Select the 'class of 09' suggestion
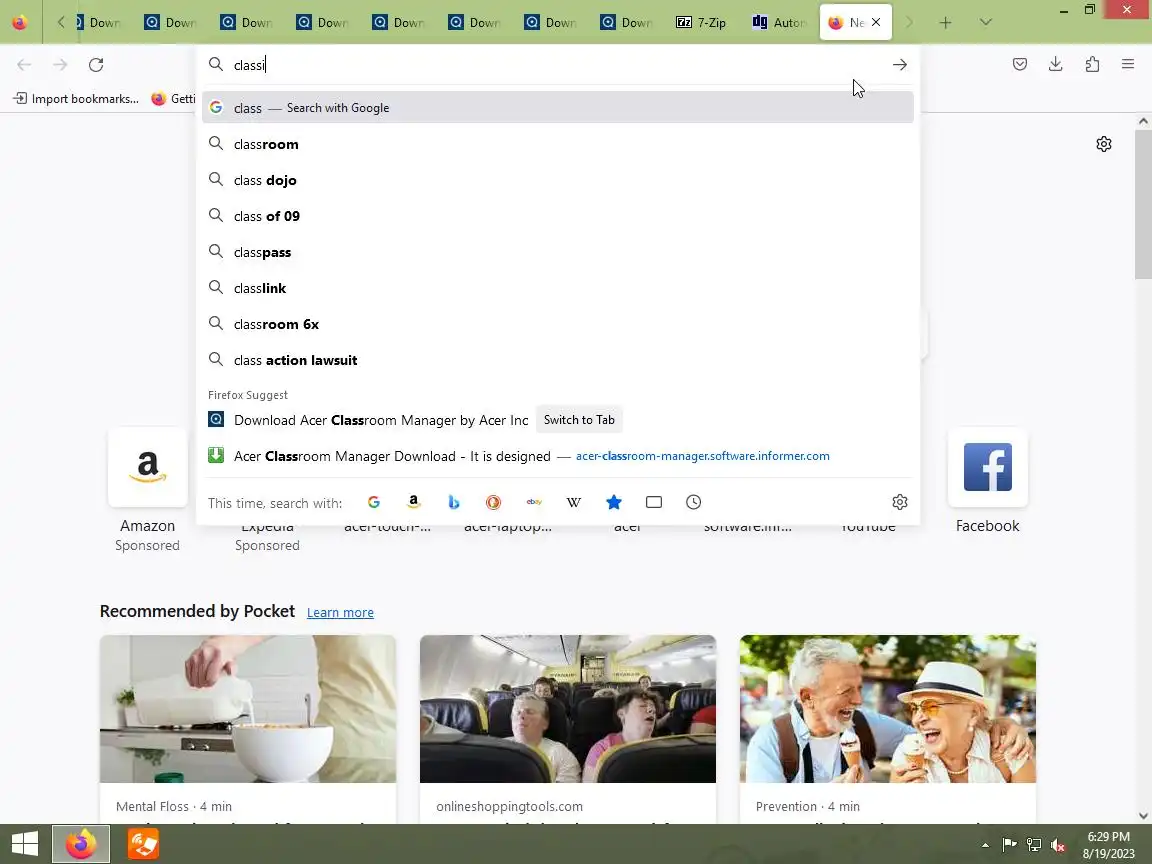1152x864 pixels. (558, 216)
